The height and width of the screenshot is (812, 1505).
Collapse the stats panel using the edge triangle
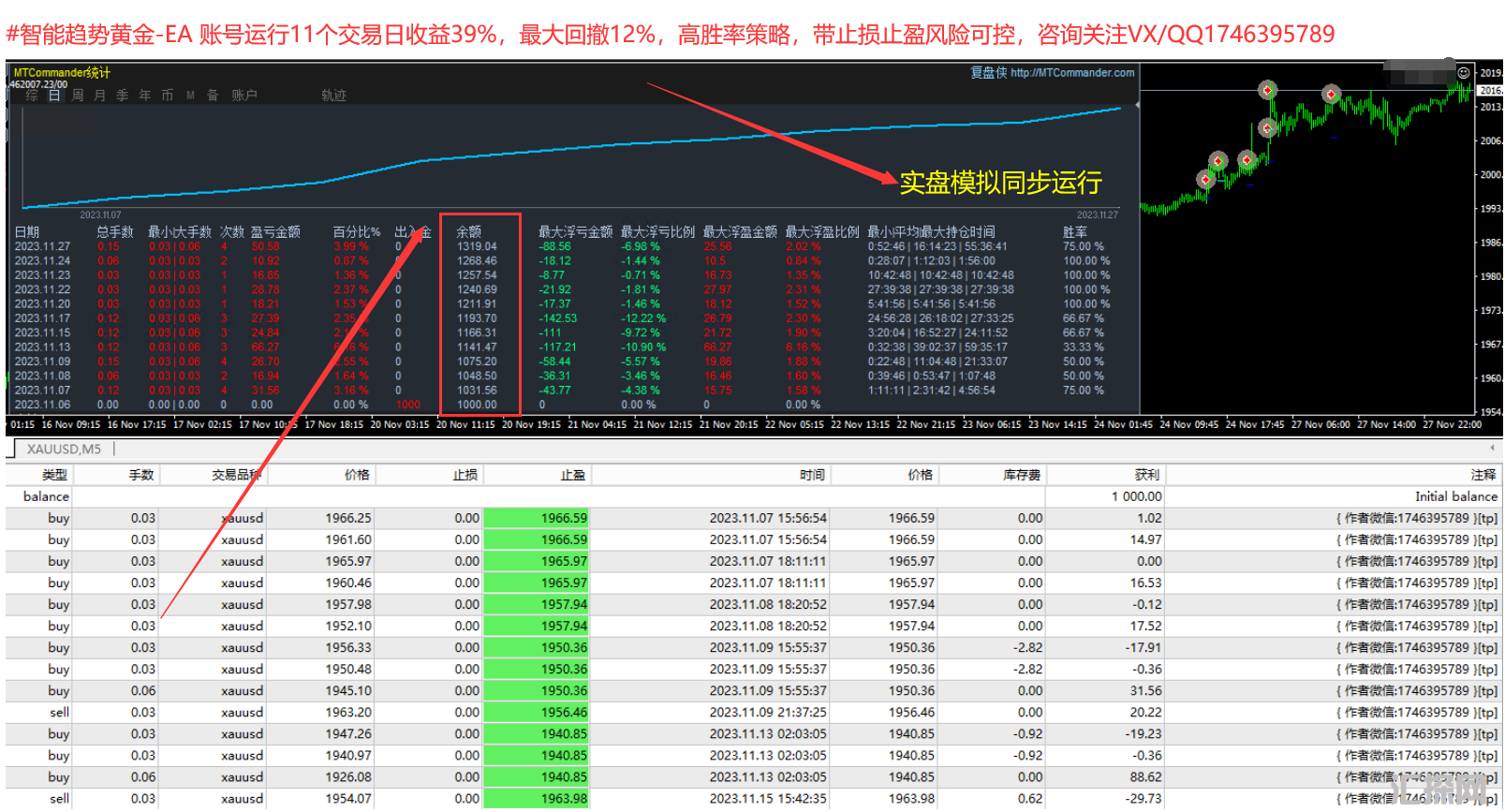point(1138,106)
